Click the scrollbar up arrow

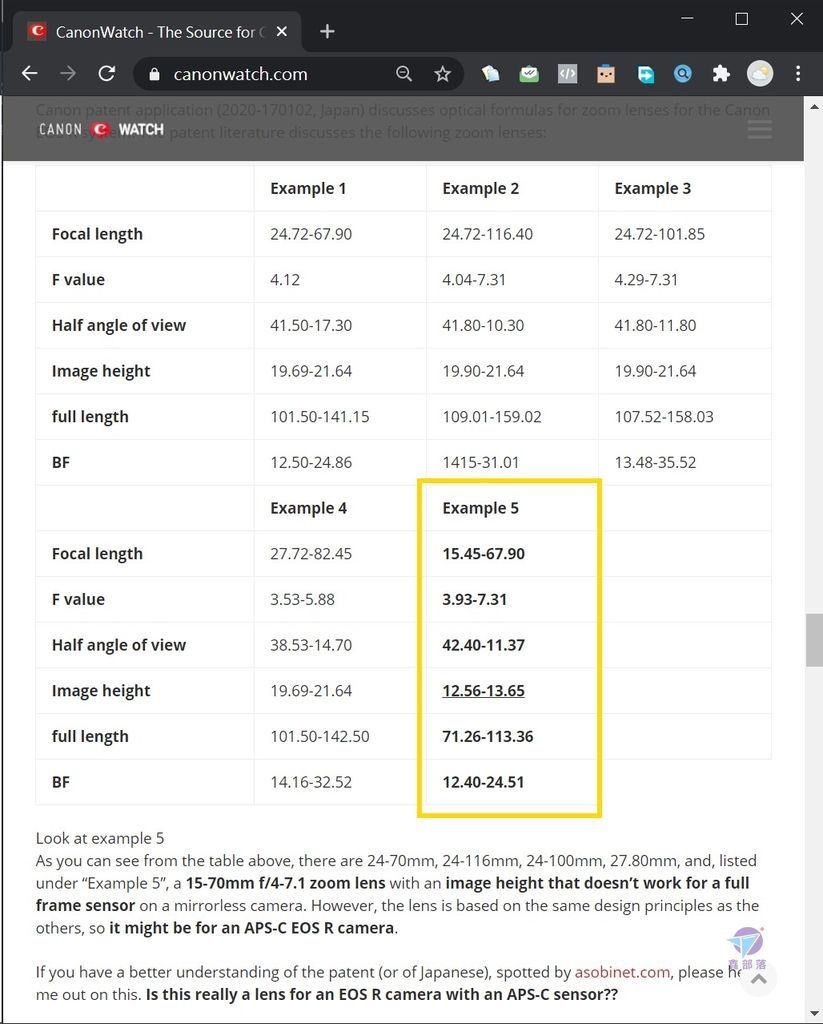pos(814,106)
